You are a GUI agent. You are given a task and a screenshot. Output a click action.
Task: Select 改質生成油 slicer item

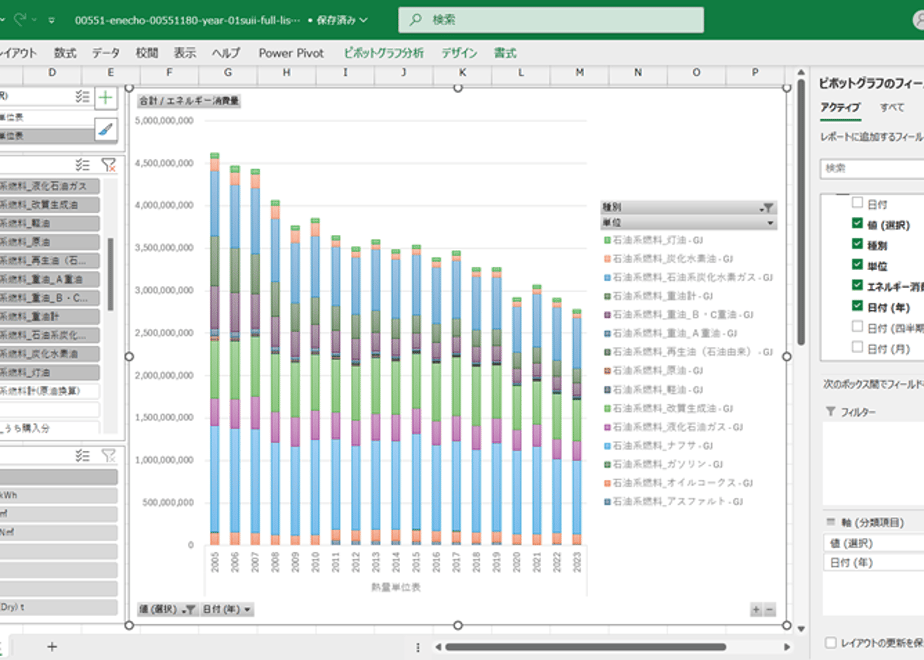[x=50, y=205]
